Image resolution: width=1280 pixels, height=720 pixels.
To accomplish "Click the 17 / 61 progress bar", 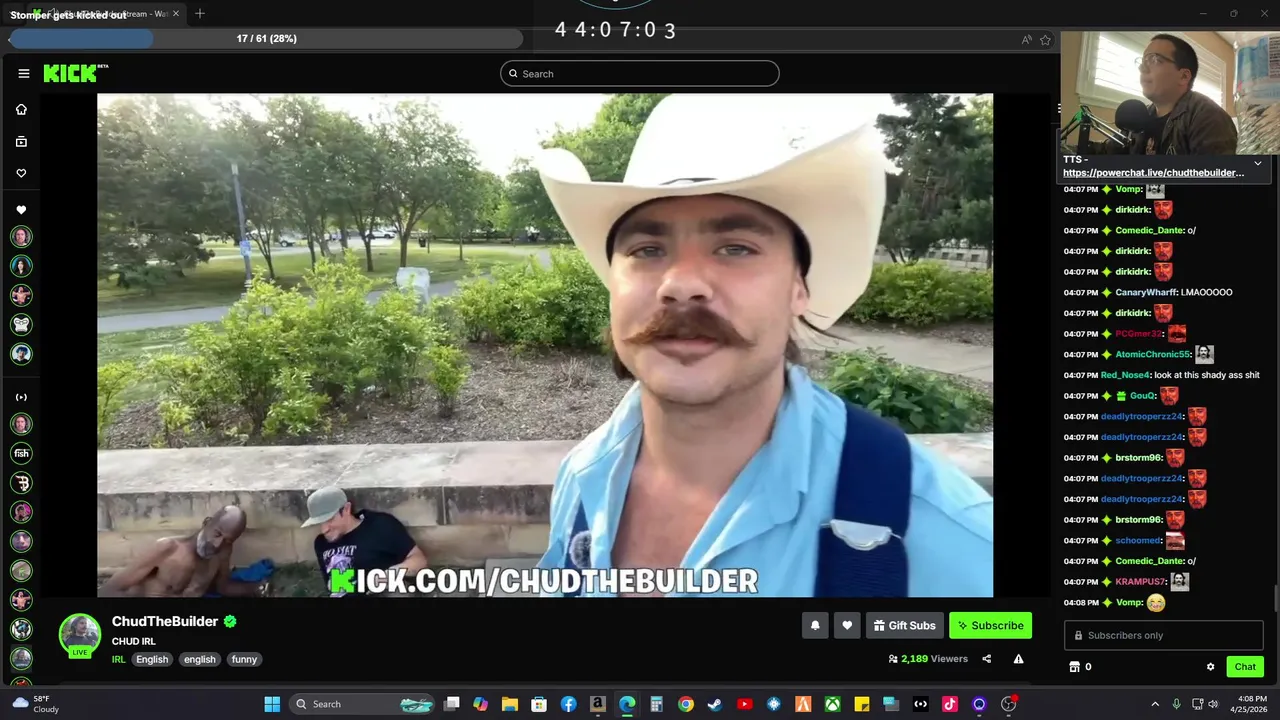I will [266, 38].
